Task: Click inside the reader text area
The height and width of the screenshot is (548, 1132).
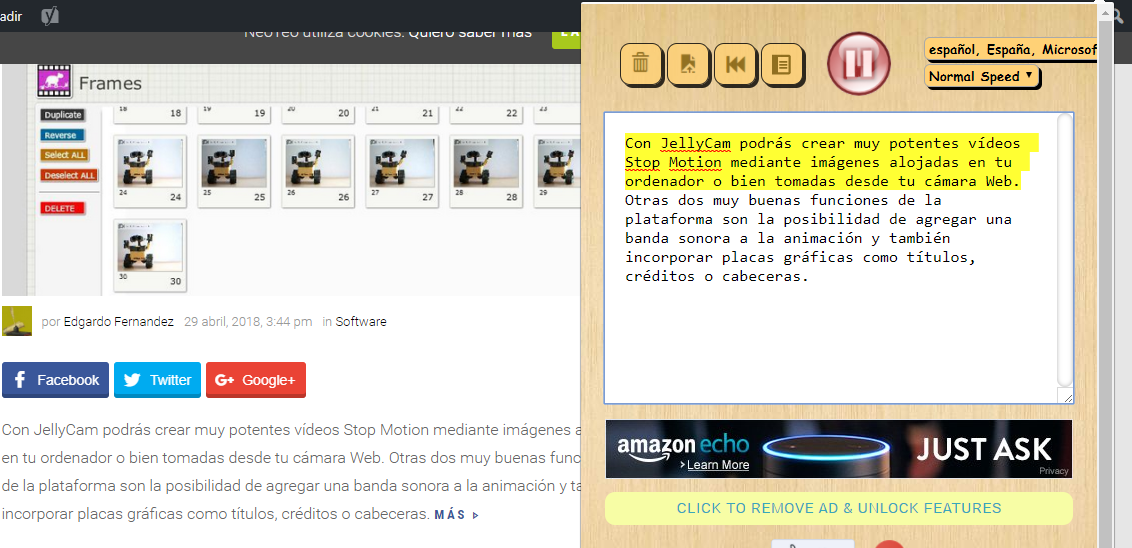Action: click(831, 258)
